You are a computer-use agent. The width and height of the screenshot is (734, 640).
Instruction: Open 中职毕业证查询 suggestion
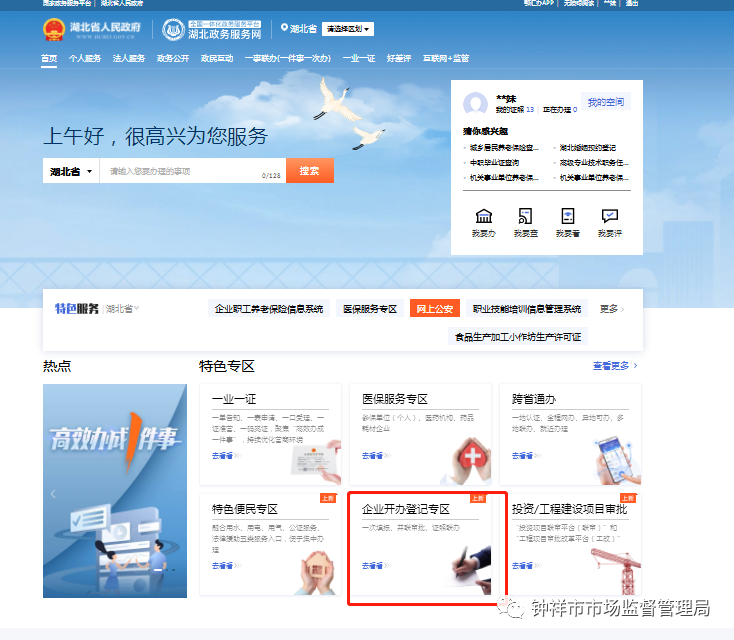494,162
